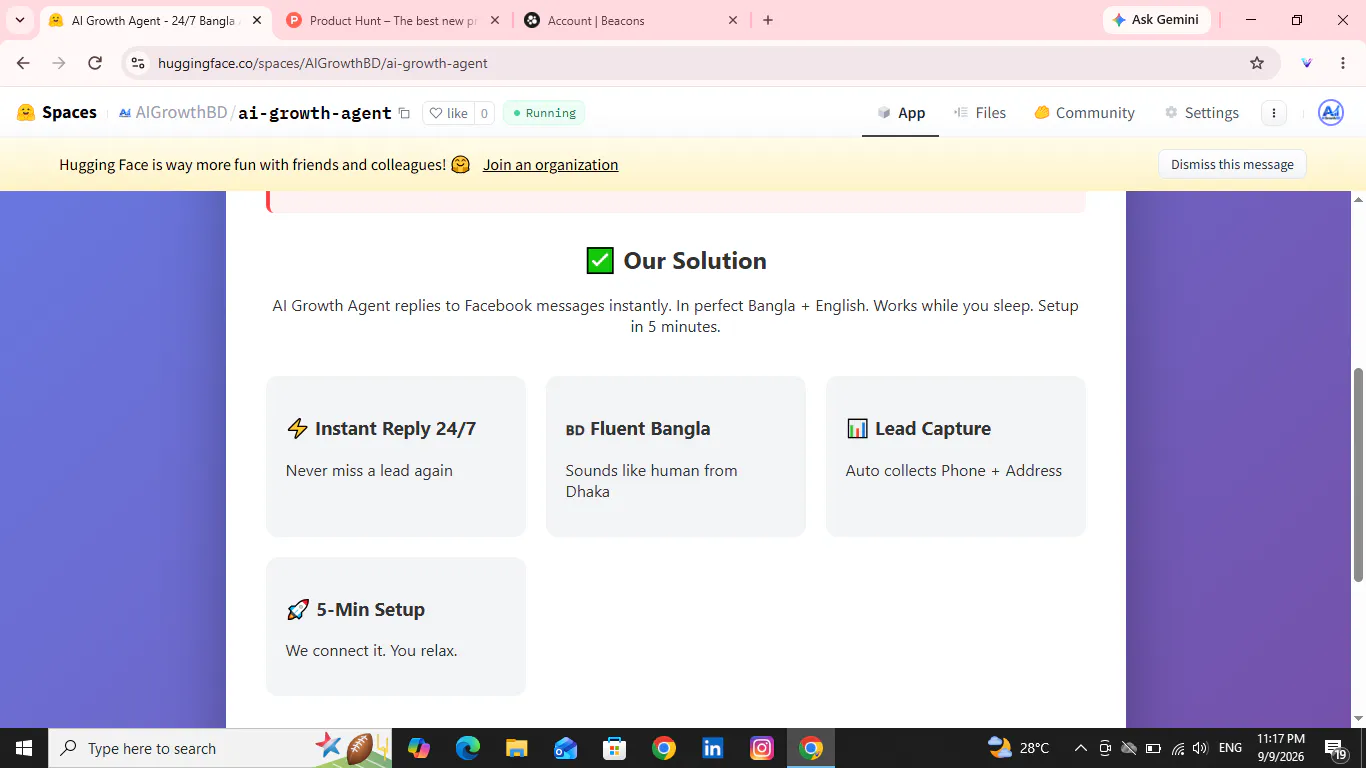Dismiss the organization banner message
1366x768 pixels.
pyautogui.click(x=1232, y=165)
